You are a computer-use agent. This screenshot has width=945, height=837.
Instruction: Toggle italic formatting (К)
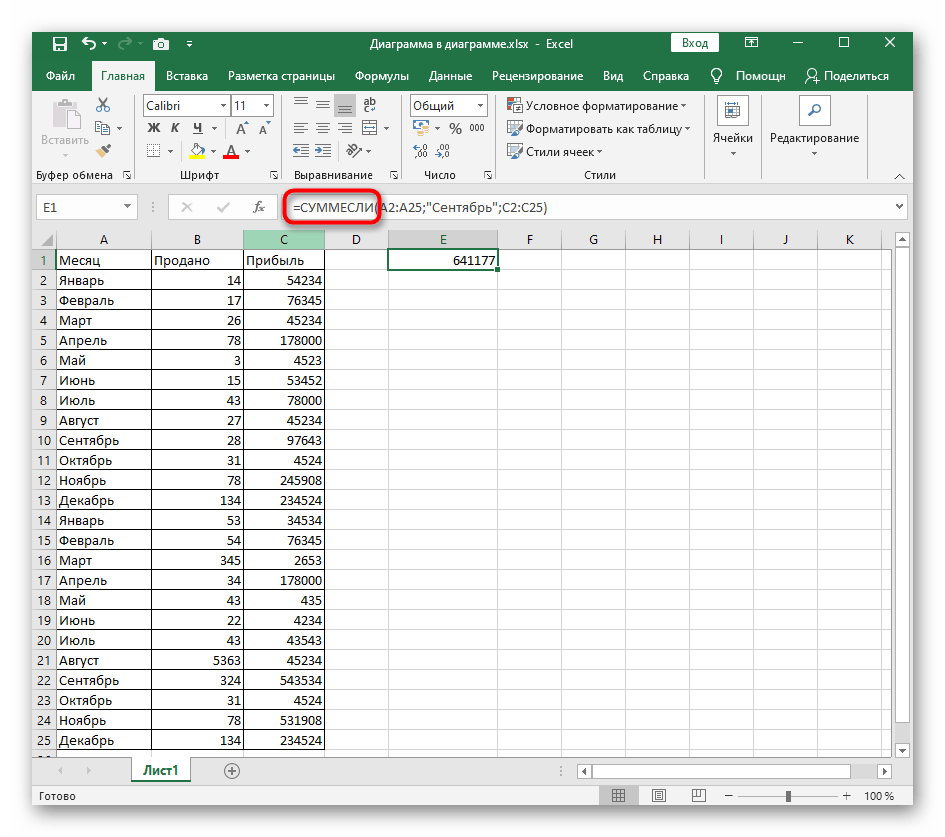pos(176,128)
